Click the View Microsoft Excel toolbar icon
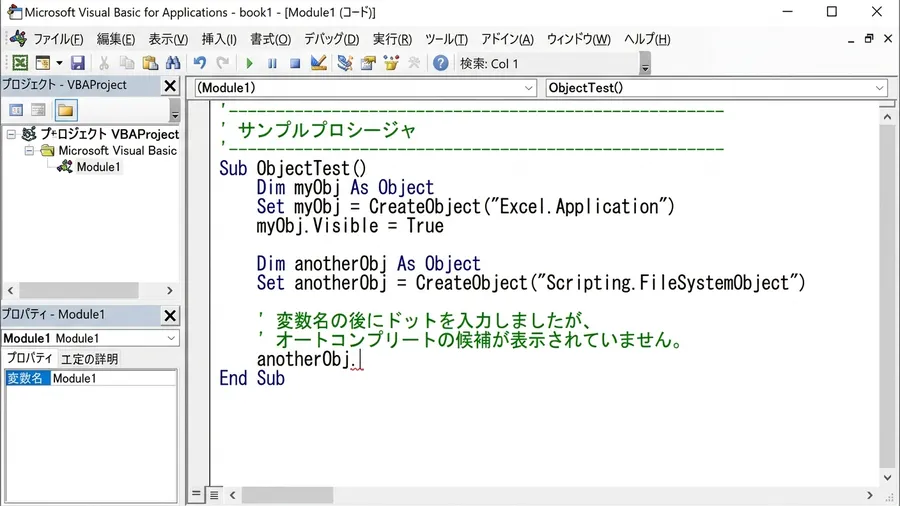This screenshot has width=900, height=506. [20, 63]
